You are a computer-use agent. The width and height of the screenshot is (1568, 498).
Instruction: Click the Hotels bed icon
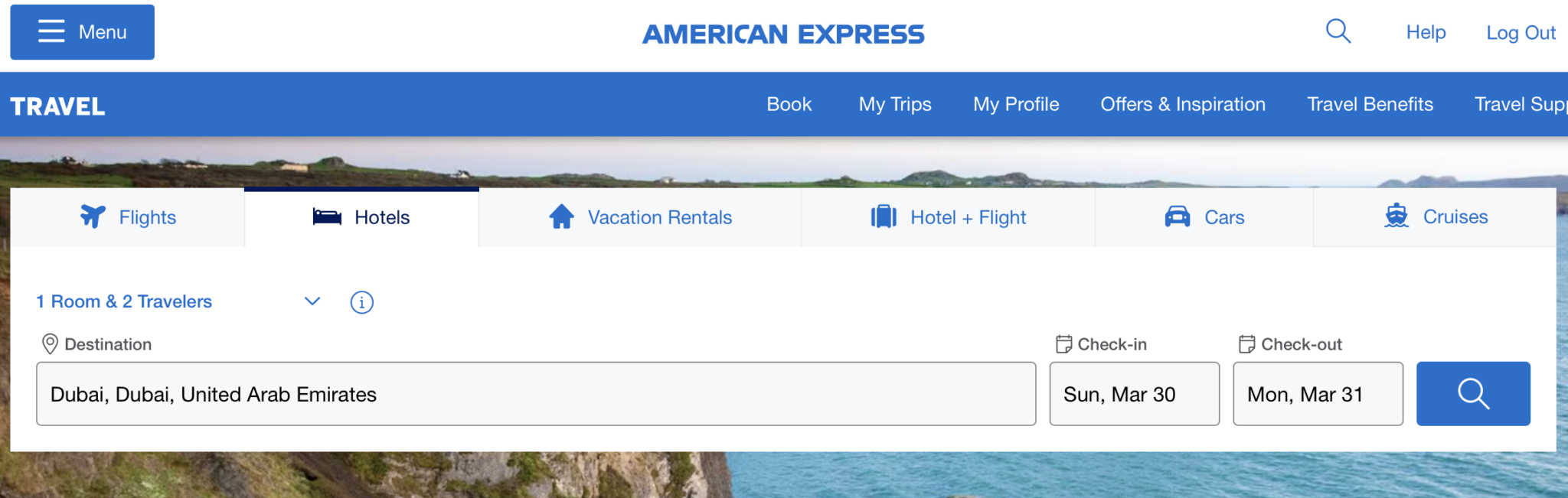[328, 216]
